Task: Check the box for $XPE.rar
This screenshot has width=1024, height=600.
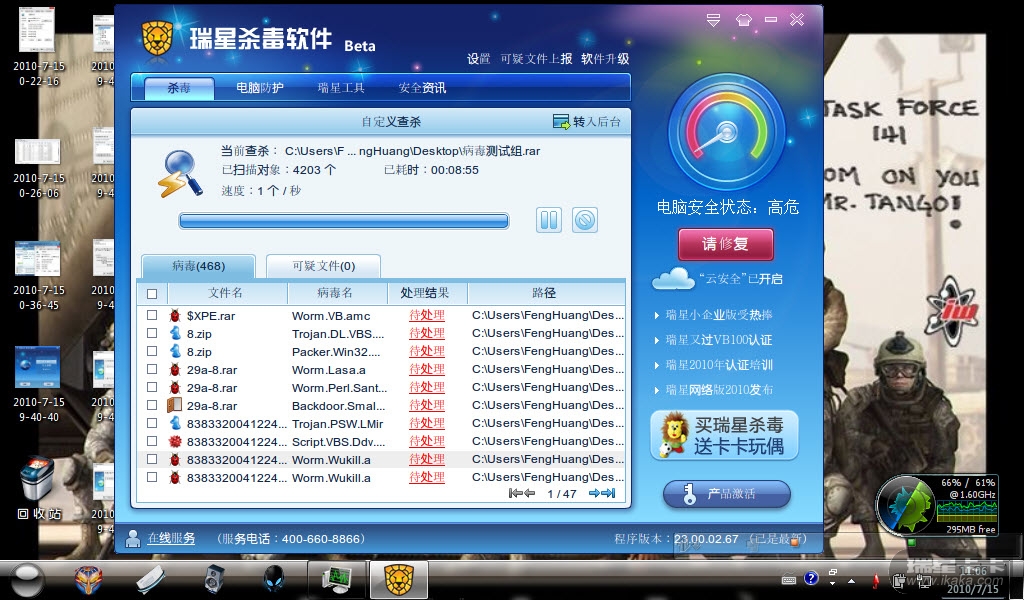Action: 152,315
